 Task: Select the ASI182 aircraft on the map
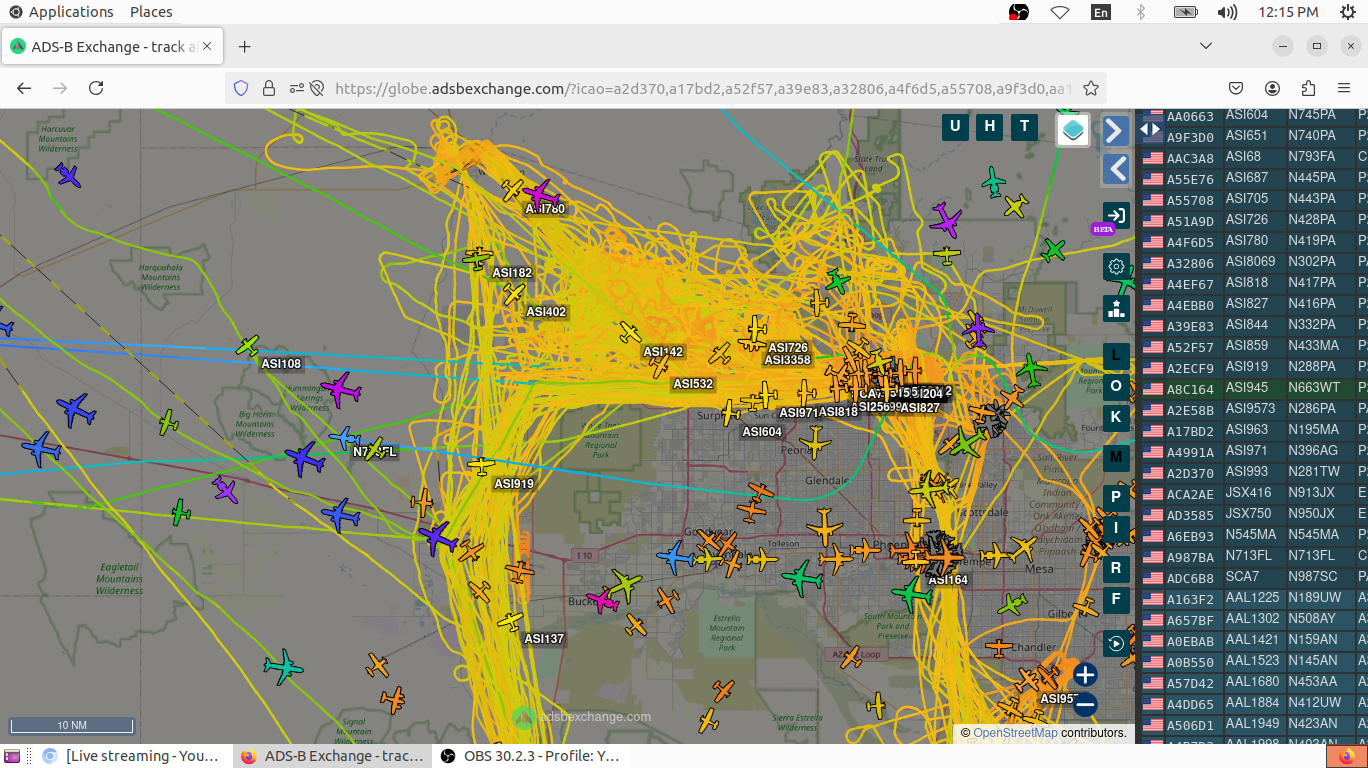coord(478,258)
